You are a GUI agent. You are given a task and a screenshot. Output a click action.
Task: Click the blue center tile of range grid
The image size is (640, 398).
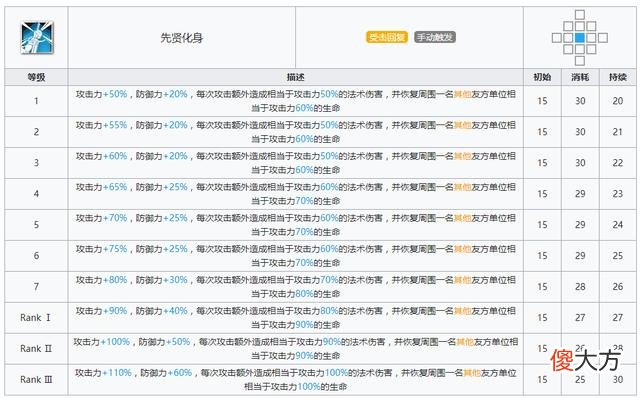[580, 38]
